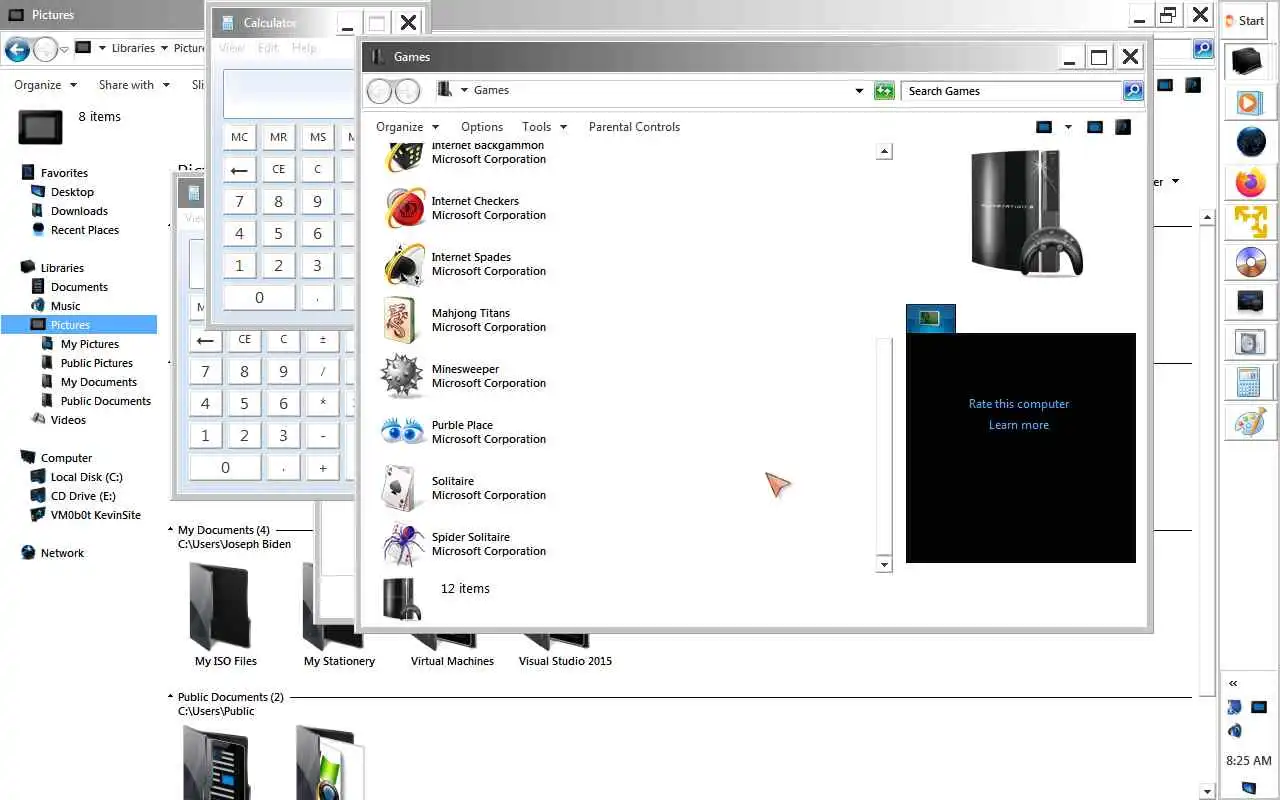Viewport: 1280px width, 800px height.
Task: Click the Learn more link
Action: pos(1019,425)
